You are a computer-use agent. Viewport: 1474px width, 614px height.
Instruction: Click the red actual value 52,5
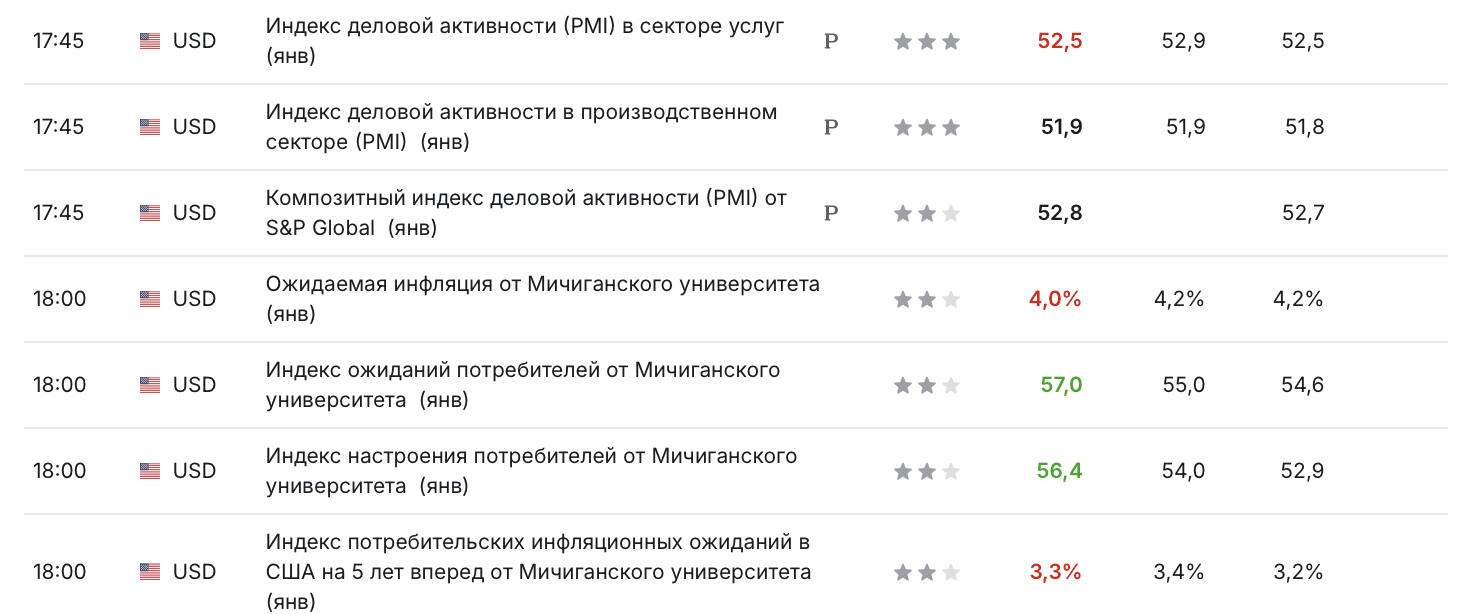[x=1060, y=41]
